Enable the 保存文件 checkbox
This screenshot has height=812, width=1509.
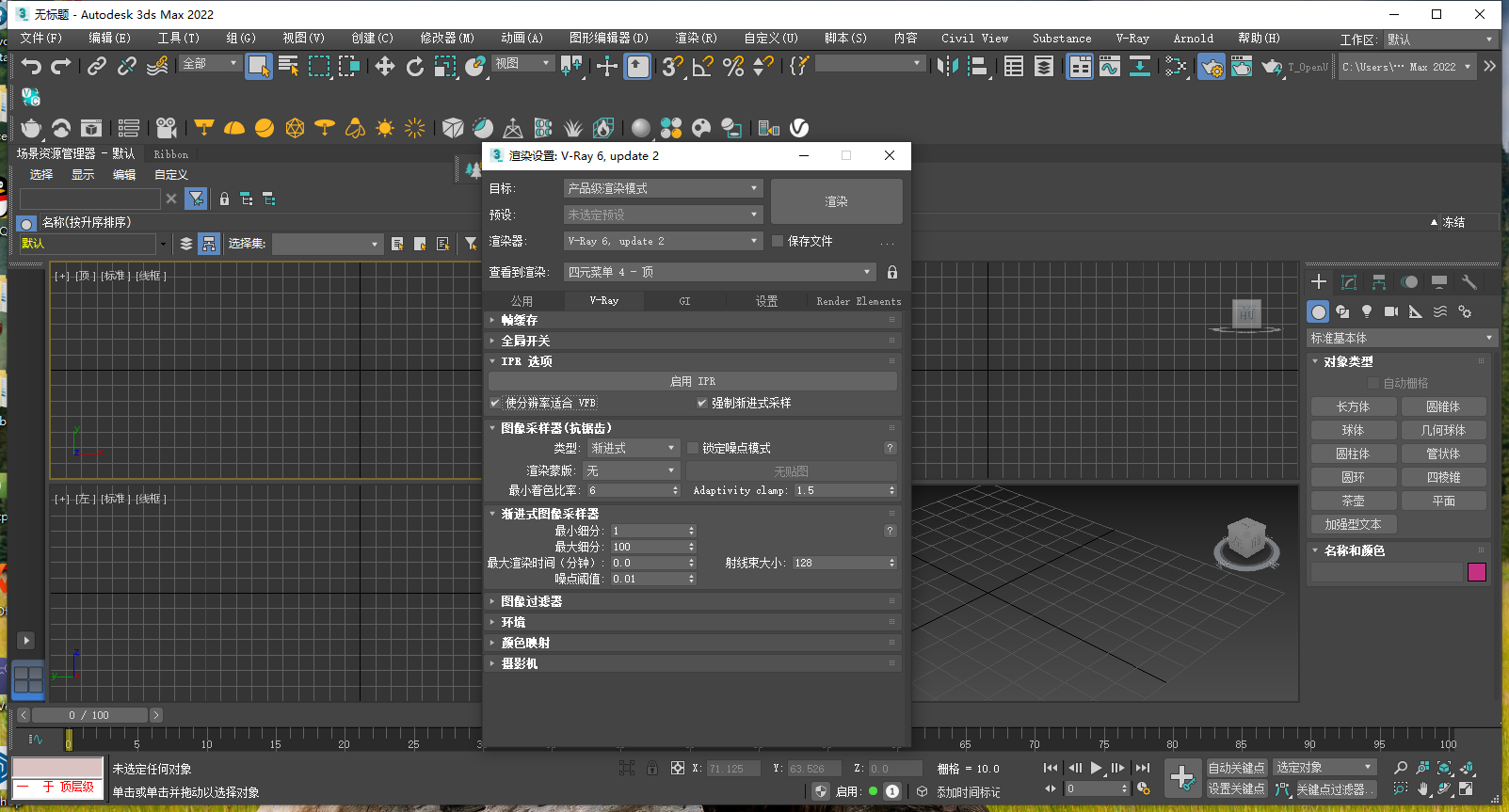(x=778, y=241)
